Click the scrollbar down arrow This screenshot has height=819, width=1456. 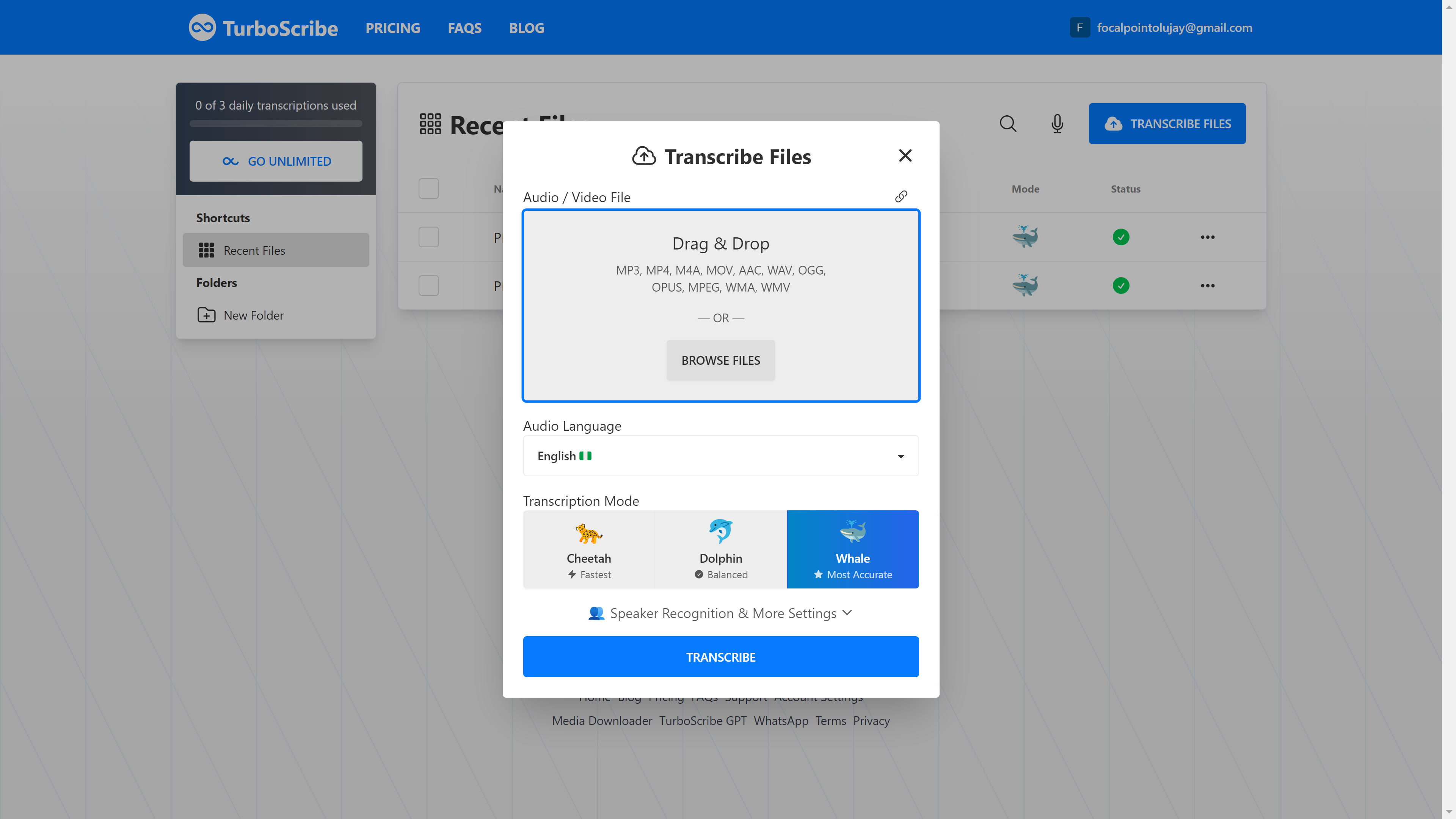[x=1448, y=812]
